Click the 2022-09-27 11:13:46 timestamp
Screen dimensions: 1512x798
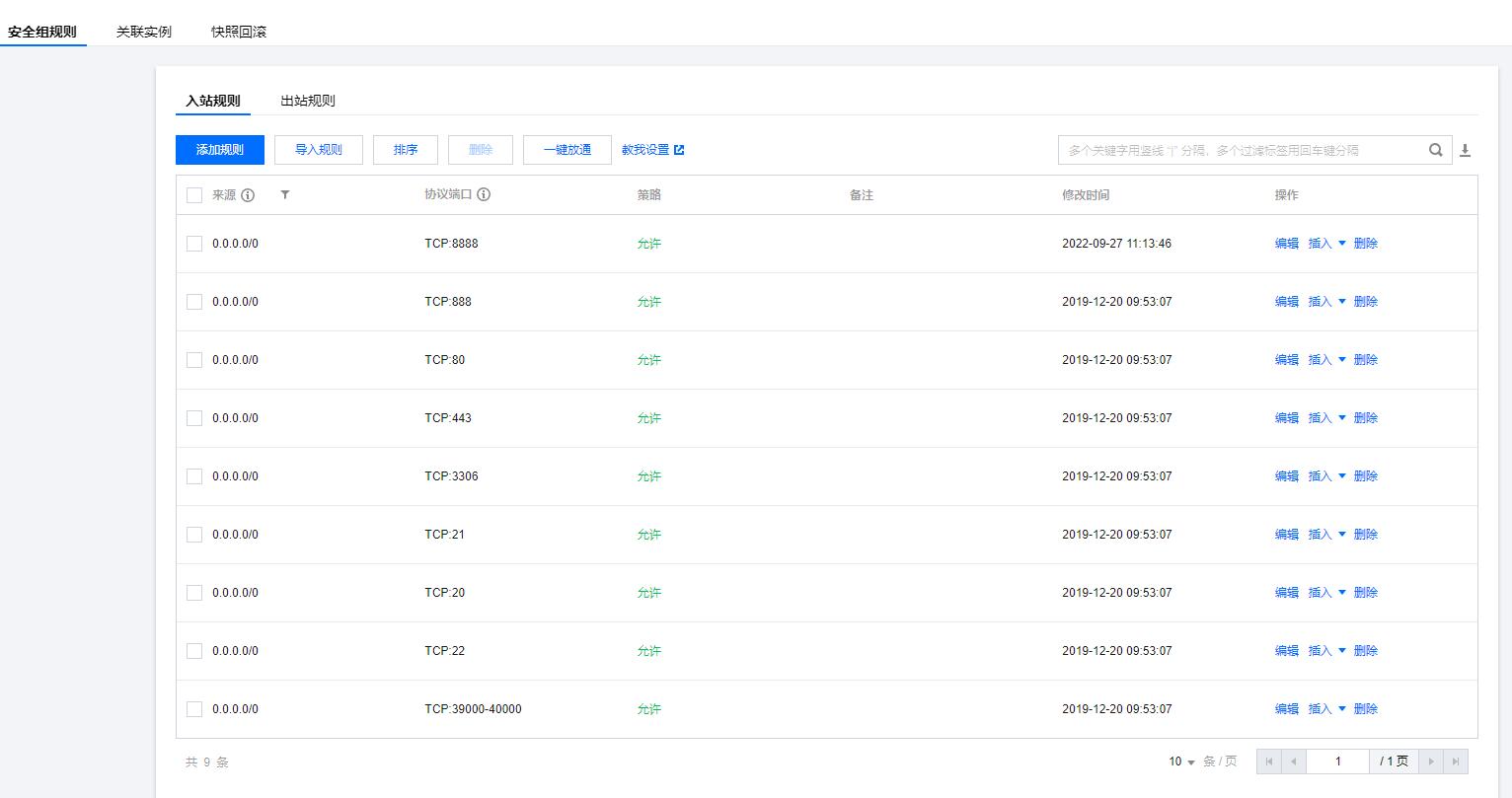(1117, 244)
